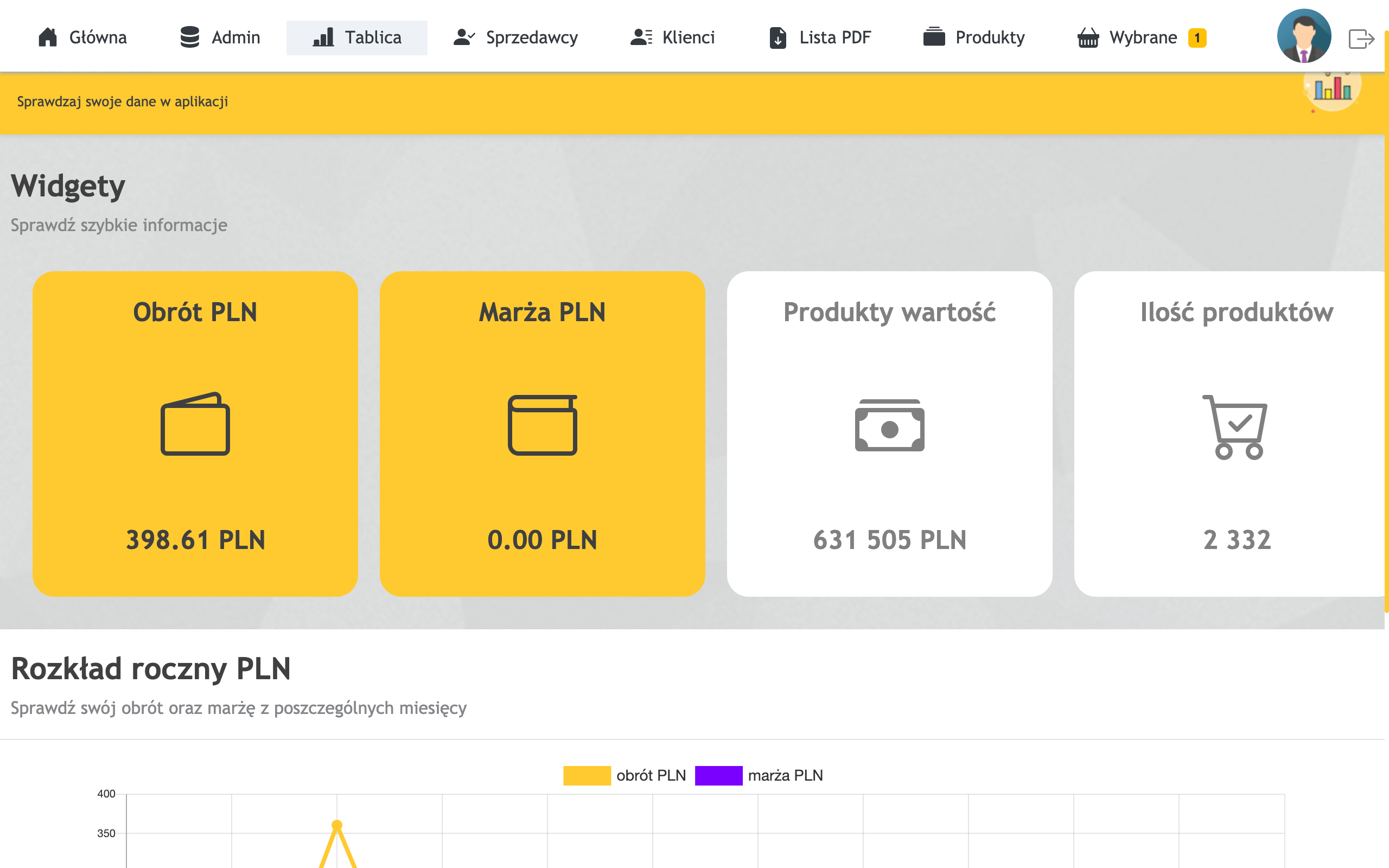This screenshot has width=1389, height=868.
Task: Open the Tablica tab in navigation
Action: pos(357,38)
